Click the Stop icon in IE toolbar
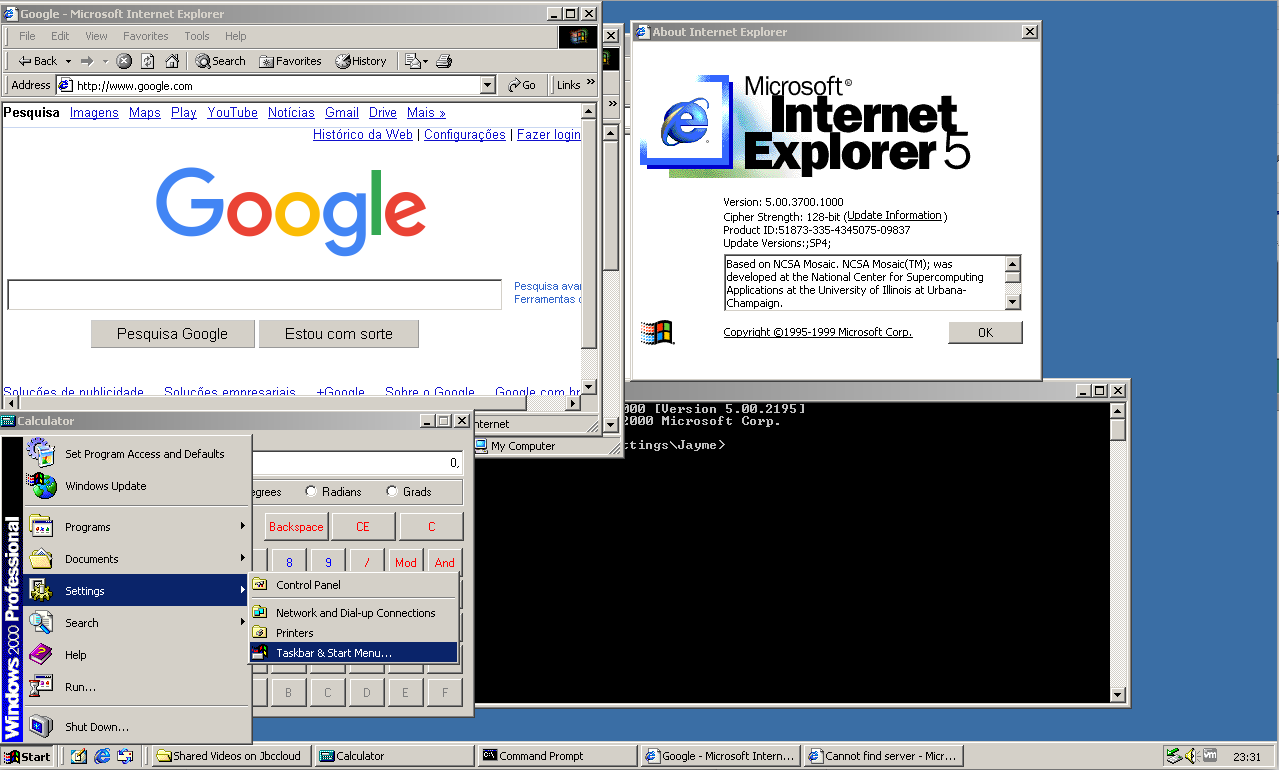This screenshot has width=1279, height=770. point(124,61)
